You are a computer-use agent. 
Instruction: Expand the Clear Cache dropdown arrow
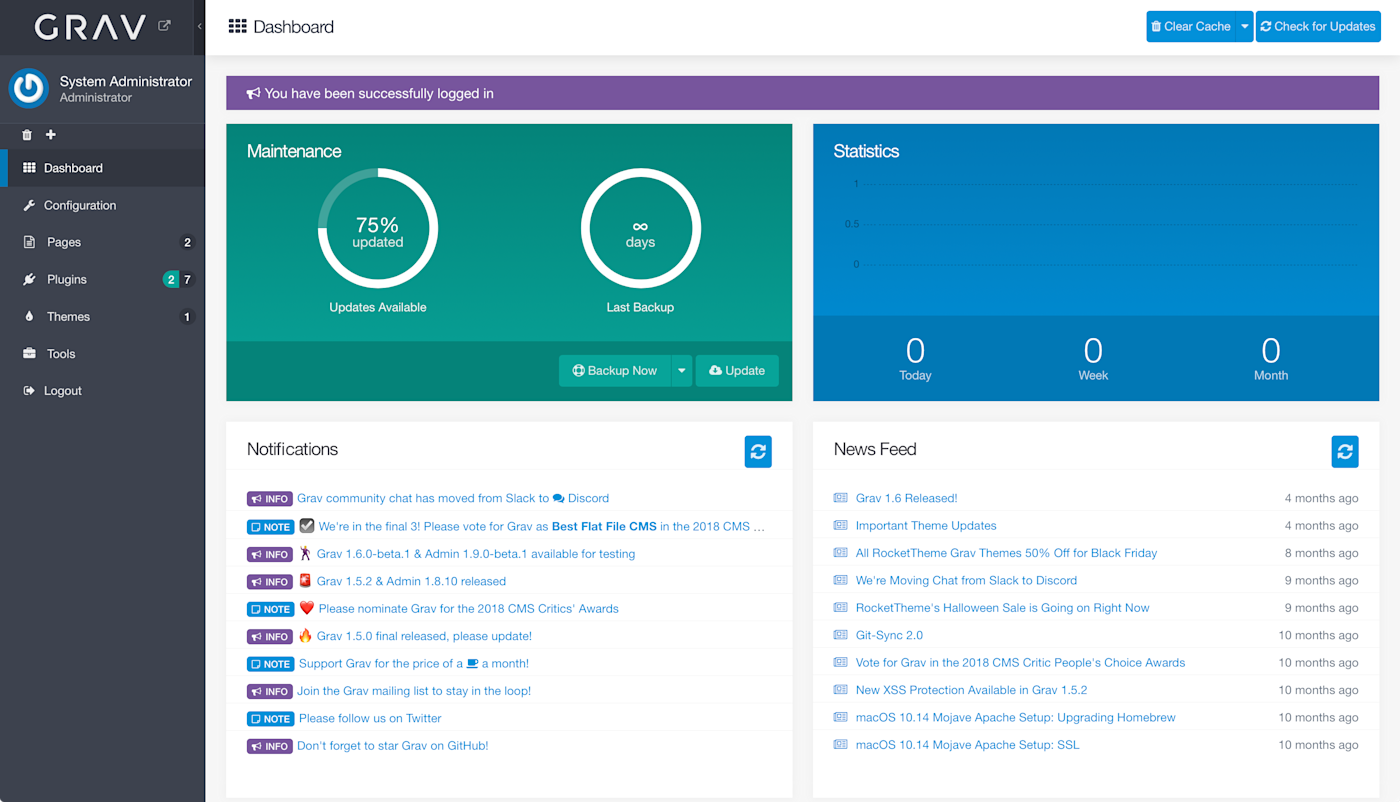point(1245,27)
